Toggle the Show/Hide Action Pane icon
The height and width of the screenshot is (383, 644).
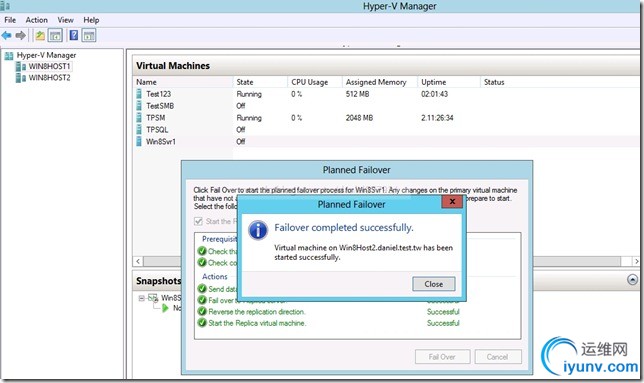pyautogui.click(x=89, y=36)
